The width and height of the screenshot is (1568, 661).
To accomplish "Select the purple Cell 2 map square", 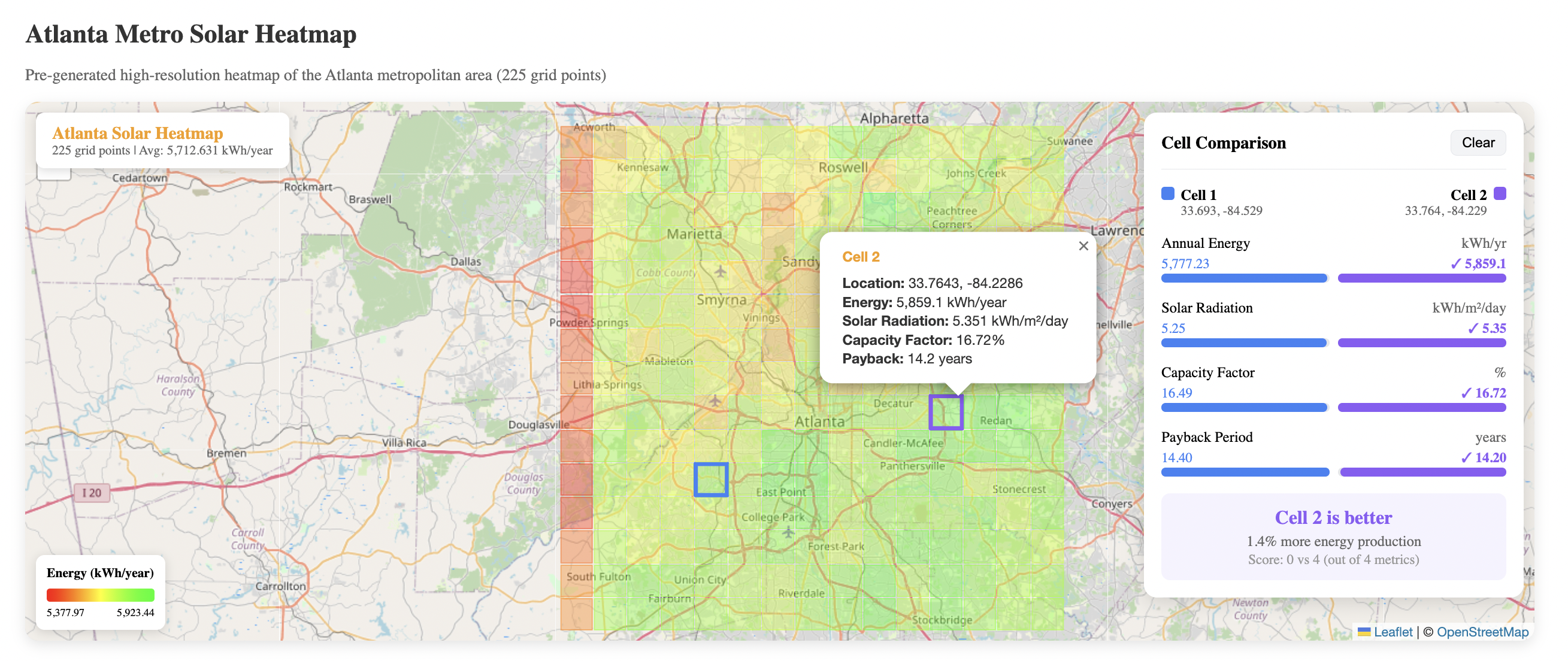I will [x=945, y=412].
